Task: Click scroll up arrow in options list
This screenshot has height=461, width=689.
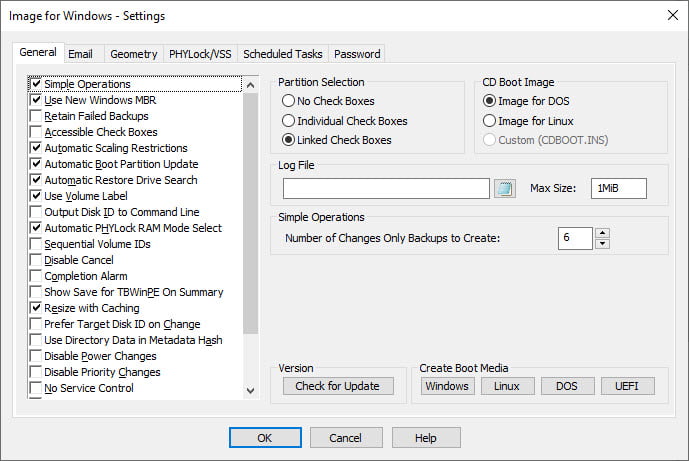Action: pos(250,85)
